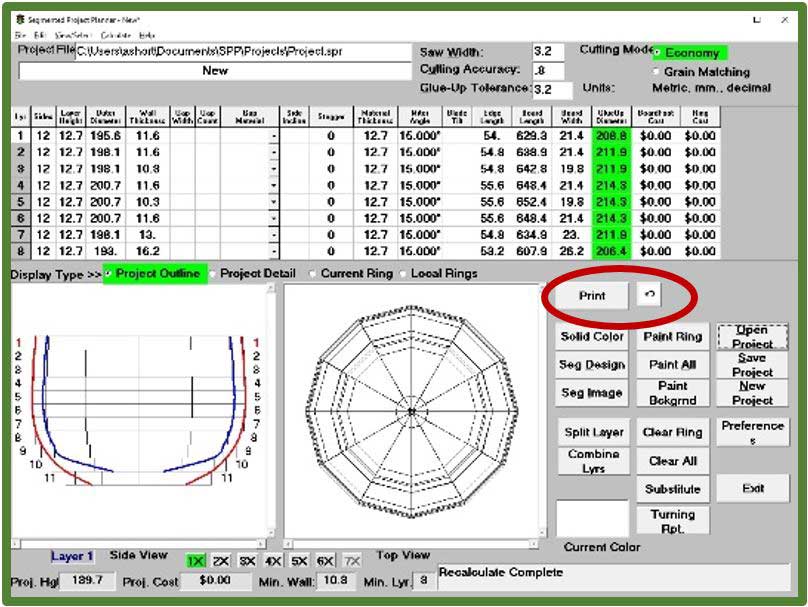Click the side view horizontal scrollbar

[139, 544]
